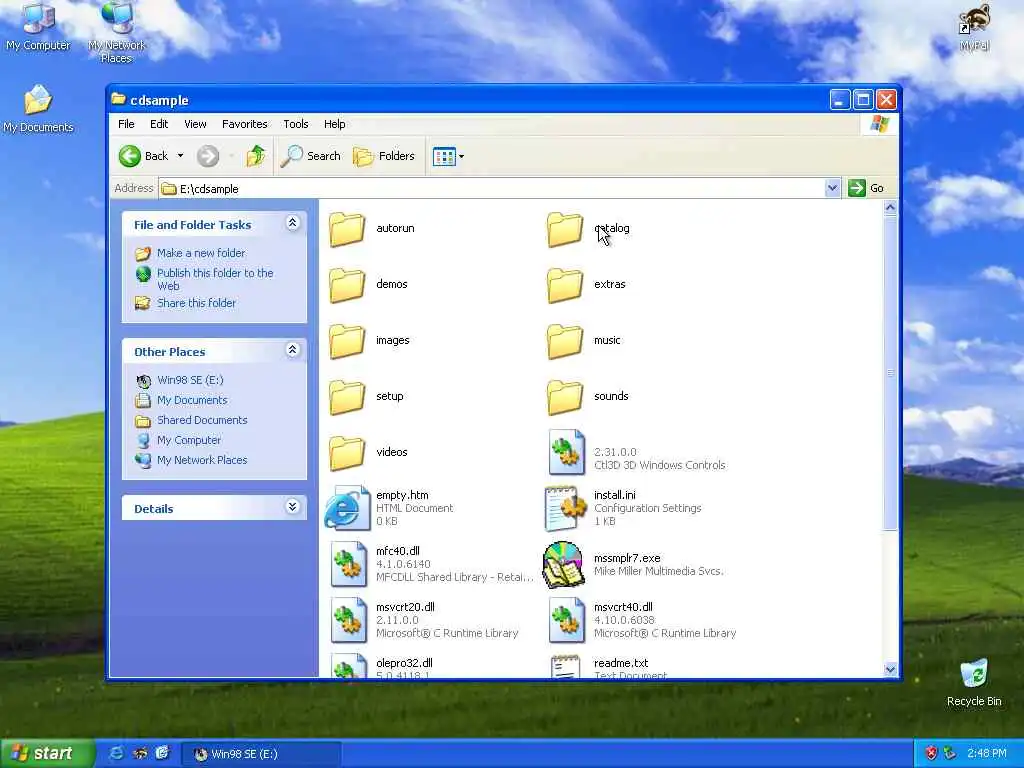Select the extras folder icon

click(x=565, y=285)
